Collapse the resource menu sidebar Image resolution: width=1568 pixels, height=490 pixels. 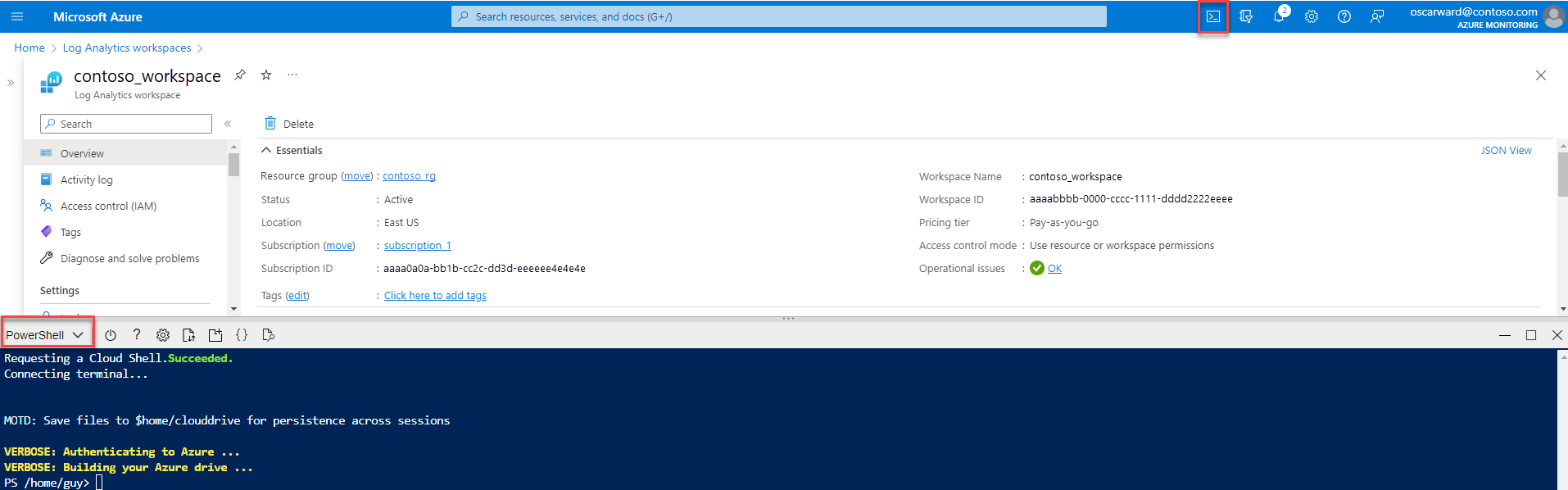(x=228, y=124)
